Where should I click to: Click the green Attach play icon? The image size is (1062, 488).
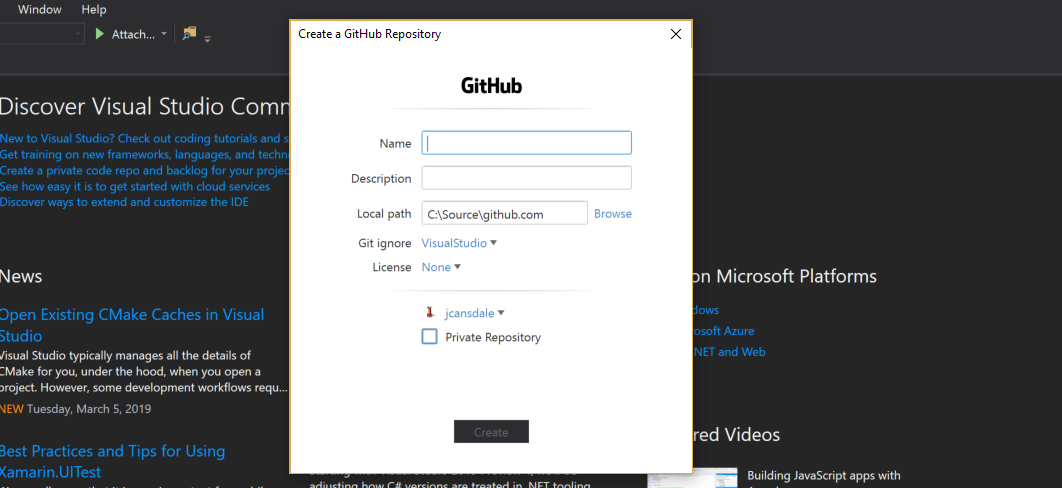click(100, 34)
